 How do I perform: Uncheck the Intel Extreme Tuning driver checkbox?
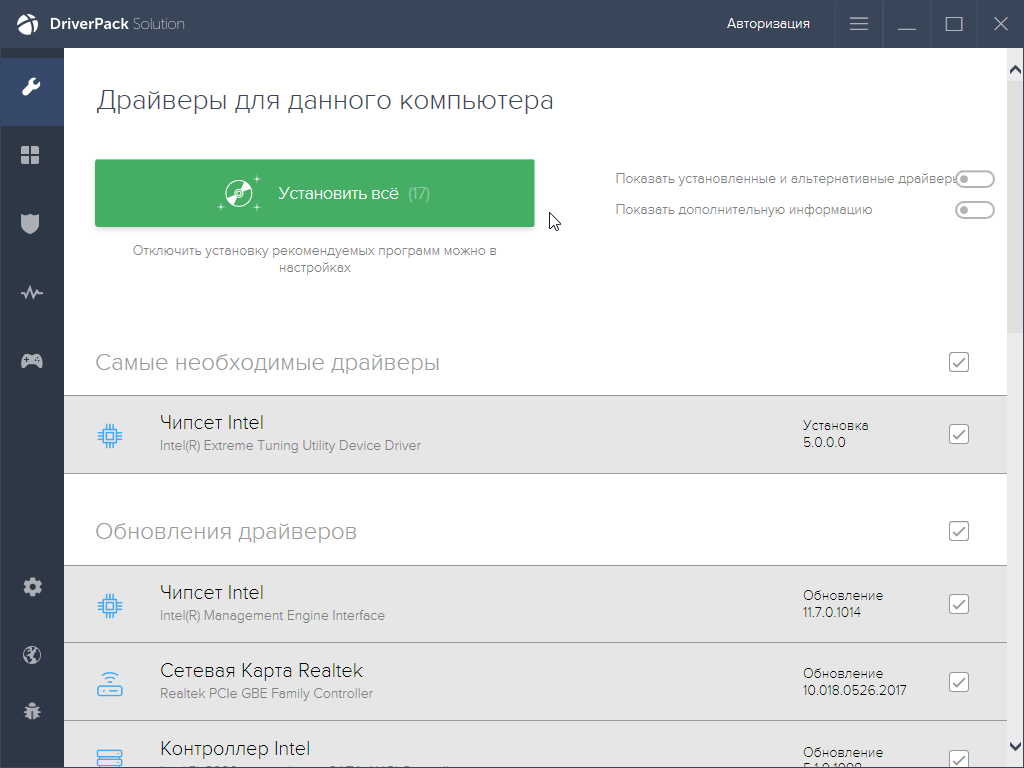(959, 434)
